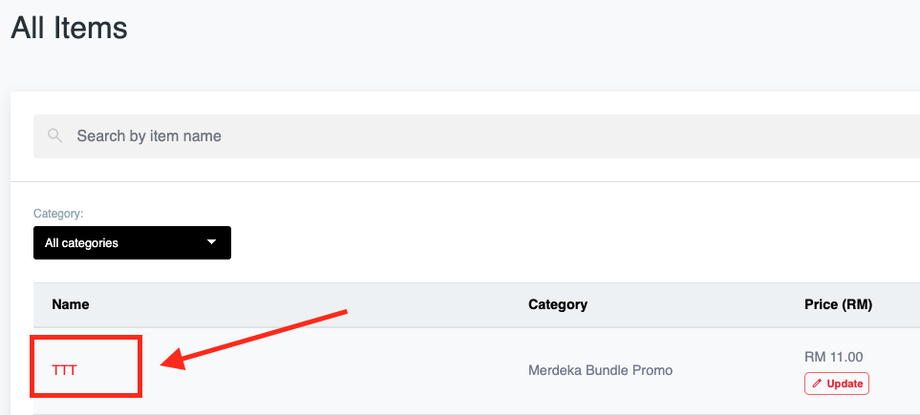The height and width of the screenshot is (415, 920).
Task: Click the "Update" word beside the pencil
Action: (845, 384)
